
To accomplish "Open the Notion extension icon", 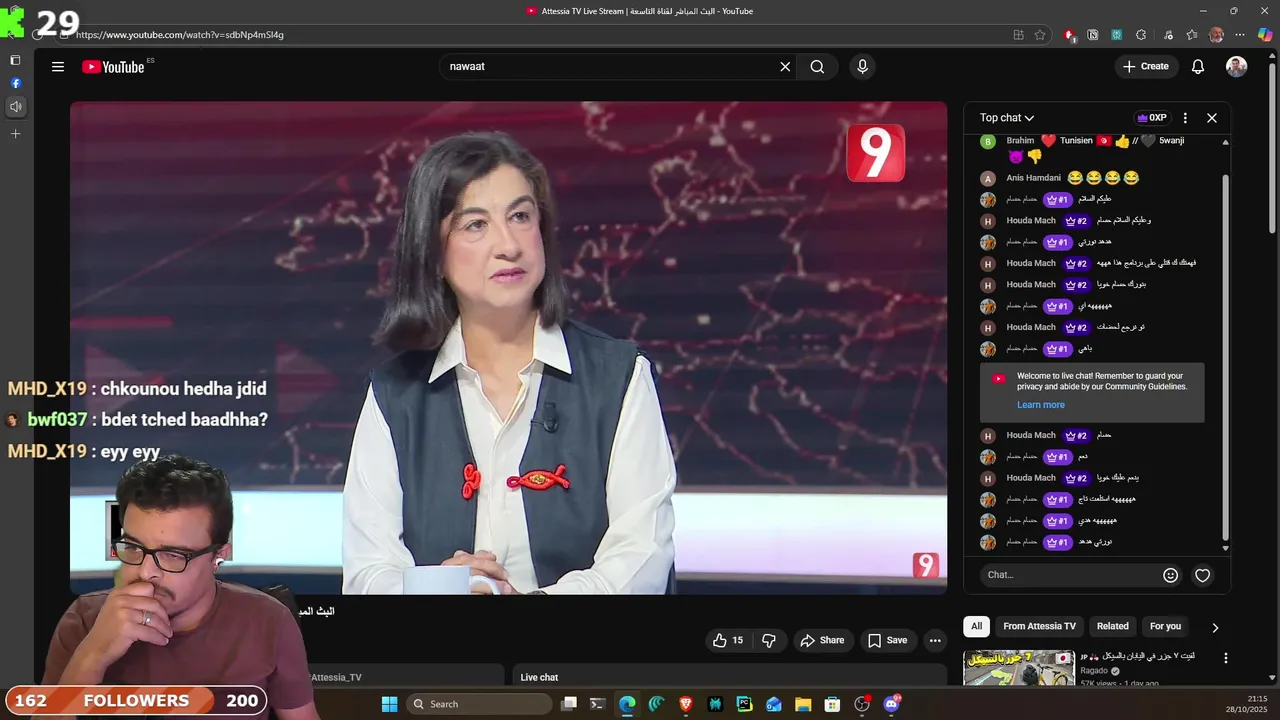I will click(x=1093, y=35).
